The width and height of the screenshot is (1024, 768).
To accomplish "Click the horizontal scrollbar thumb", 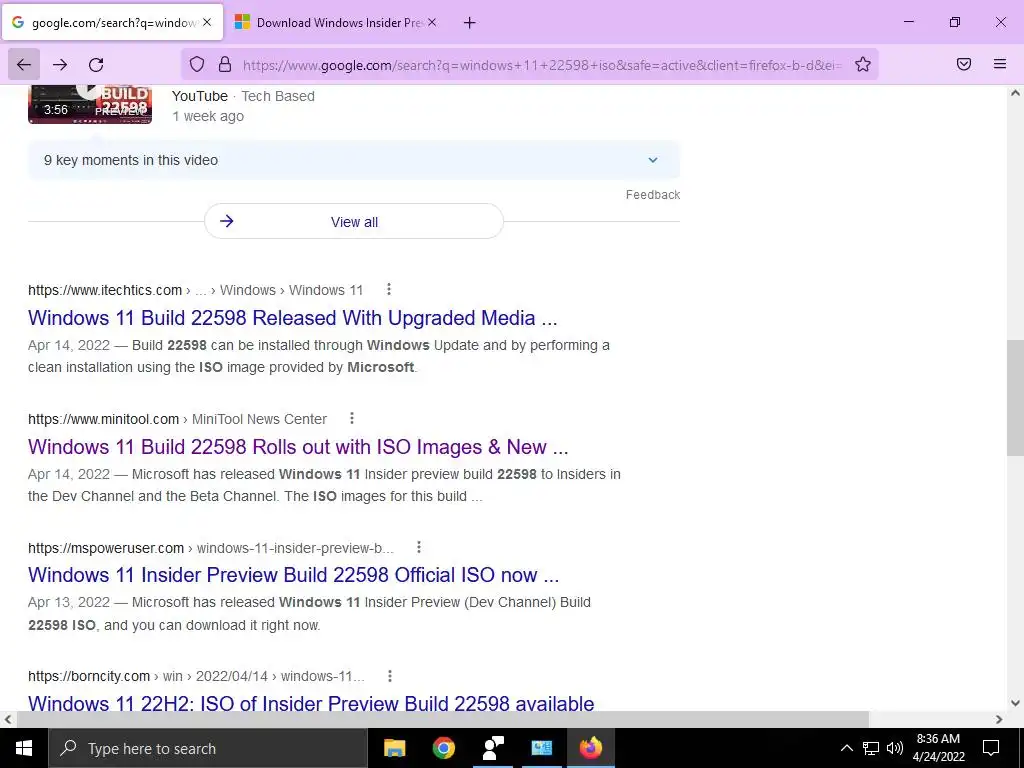I will pyautogui.click(x=442, y=719).
